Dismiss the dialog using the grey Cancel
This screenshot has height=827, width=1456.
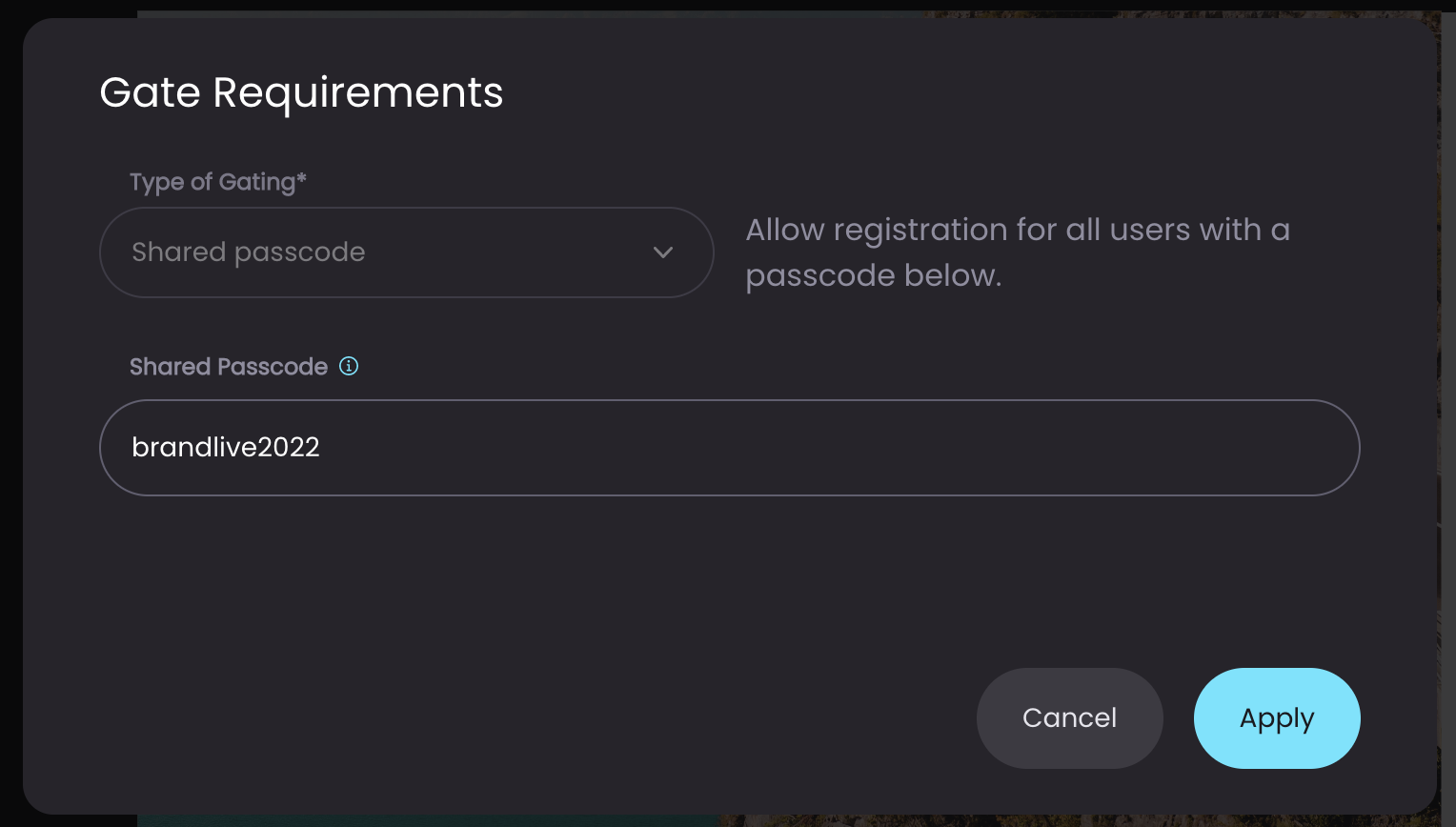click(x=1069, y=718)
